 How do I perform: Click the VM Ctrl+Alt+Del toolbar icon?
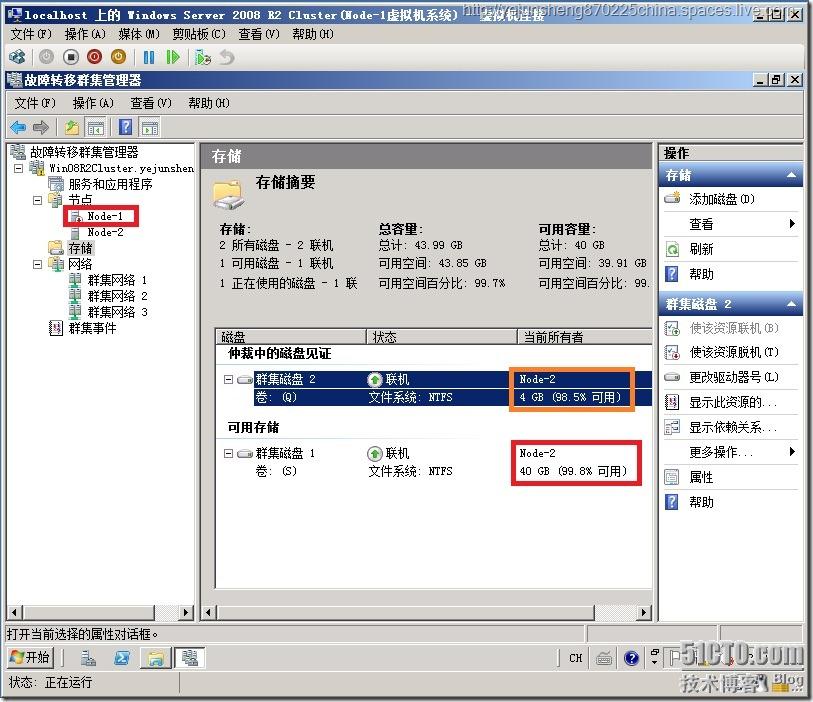pyautogui.click(x=17, y=57)
